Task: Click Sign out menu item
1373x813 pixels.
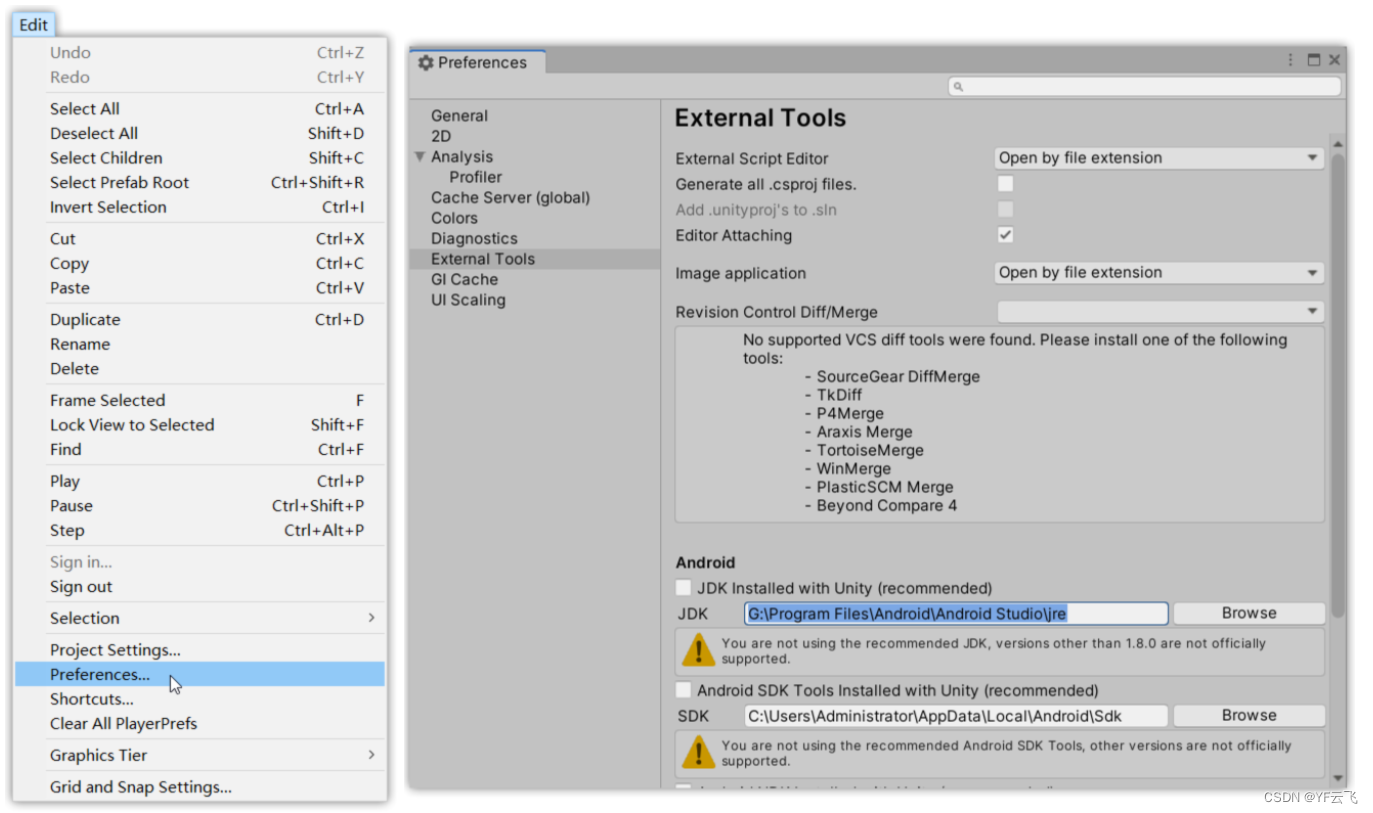Action: click(200, 587)
